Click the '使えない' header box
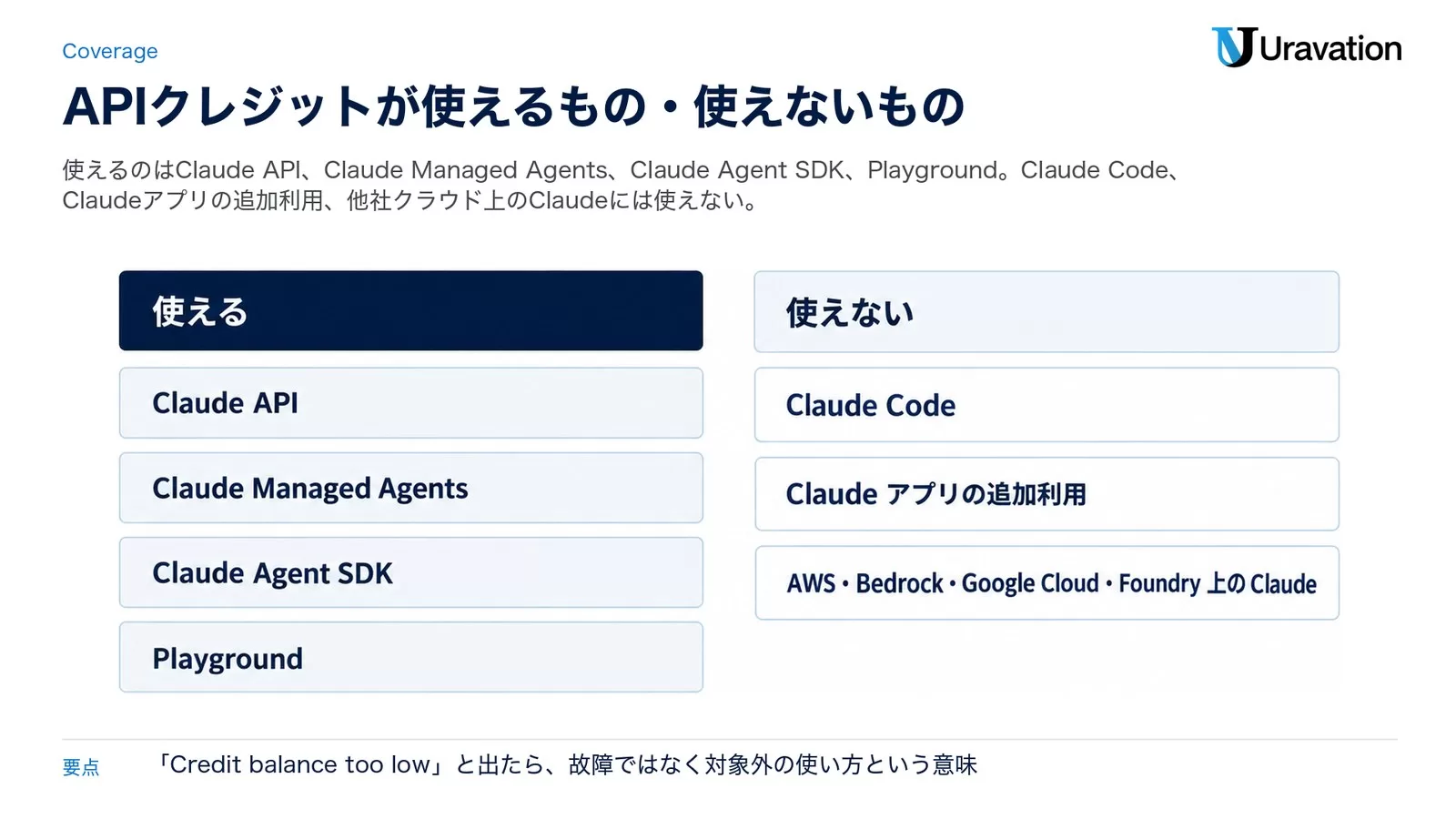 (x=1046, y=311)
